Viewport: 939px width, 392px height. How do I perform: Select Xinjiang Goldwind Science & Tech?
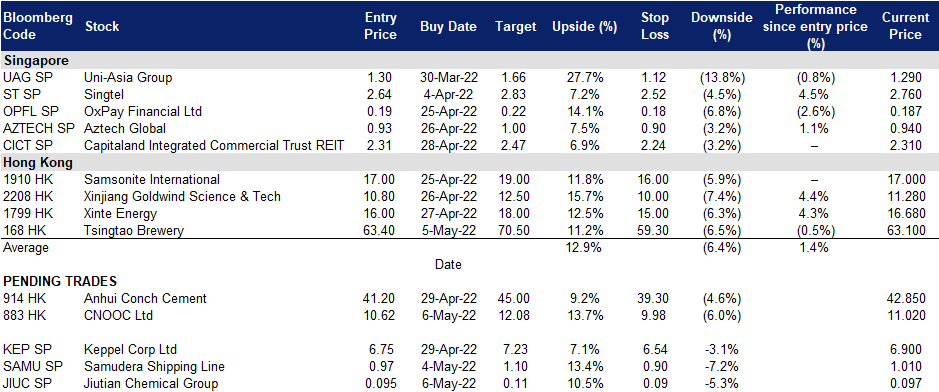pyautogui.click(x=183, y=196)
